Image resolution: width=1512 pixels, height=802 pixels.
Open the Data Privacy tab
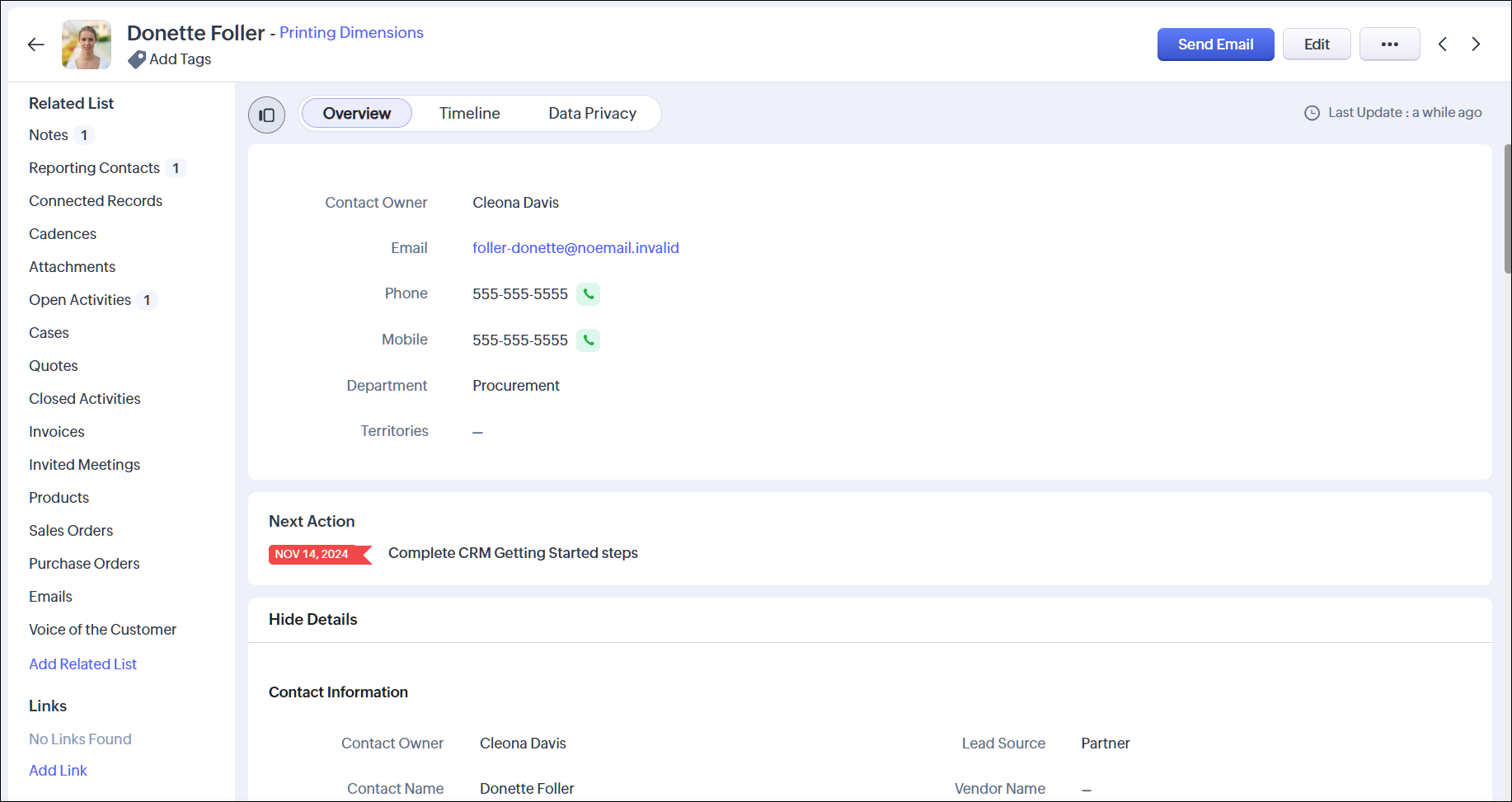(x=592, y=114)
